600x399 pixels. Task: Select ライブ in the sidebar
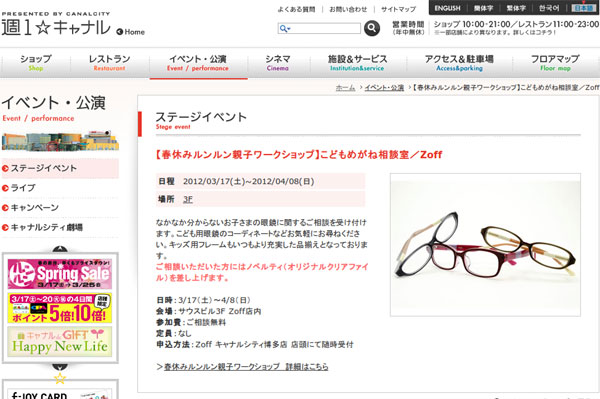click(60, 188)
